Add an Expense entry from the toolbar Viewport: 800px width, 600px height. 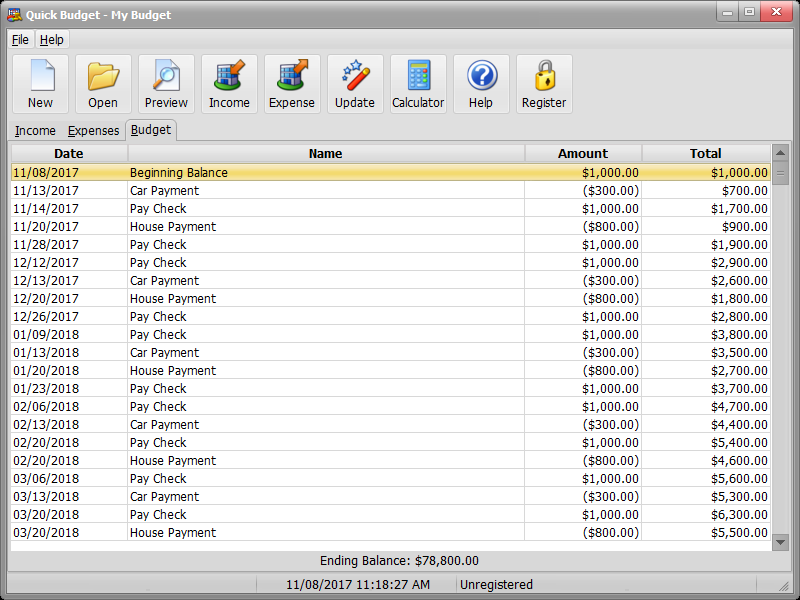(x=292, y=84)
